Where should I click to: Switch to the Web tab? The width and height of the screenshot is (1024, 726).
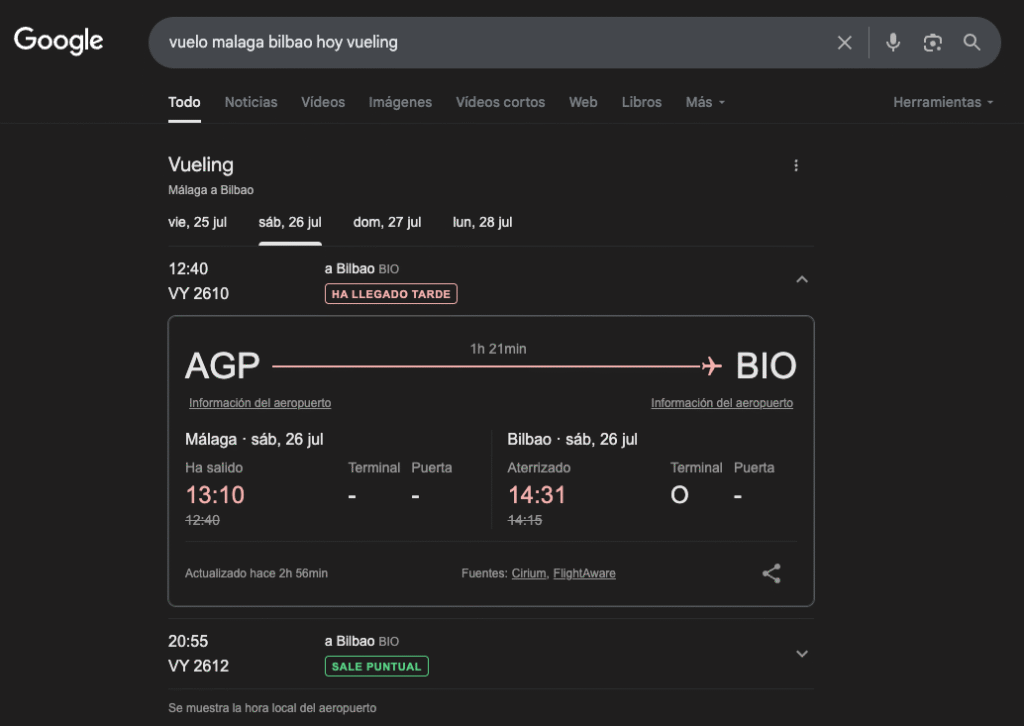[x=583, y=103]
